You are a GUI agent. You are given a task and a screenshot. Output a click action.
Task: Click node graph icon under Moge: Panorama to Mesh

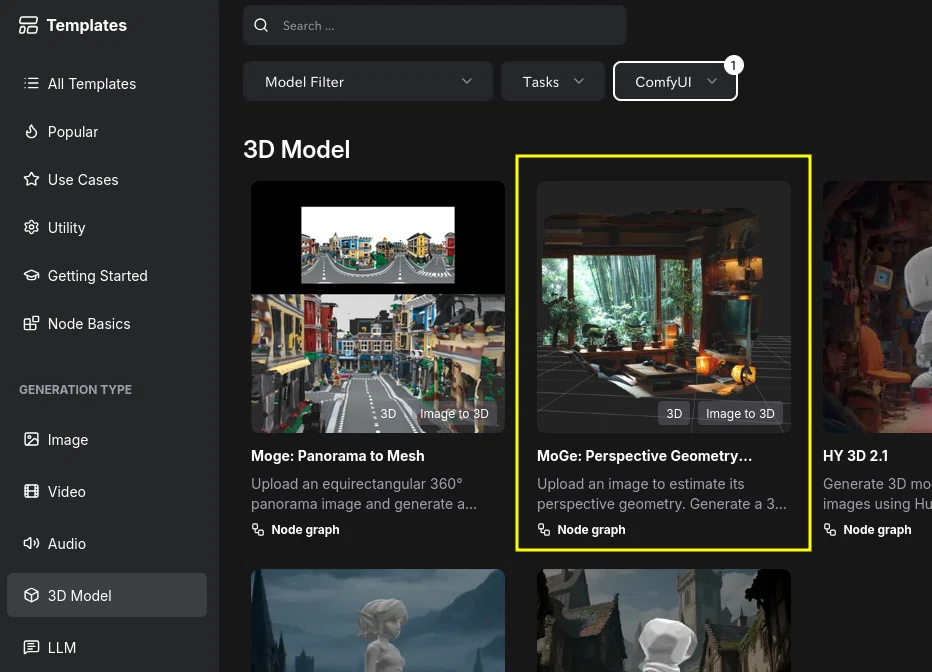(x=257, y=529)
